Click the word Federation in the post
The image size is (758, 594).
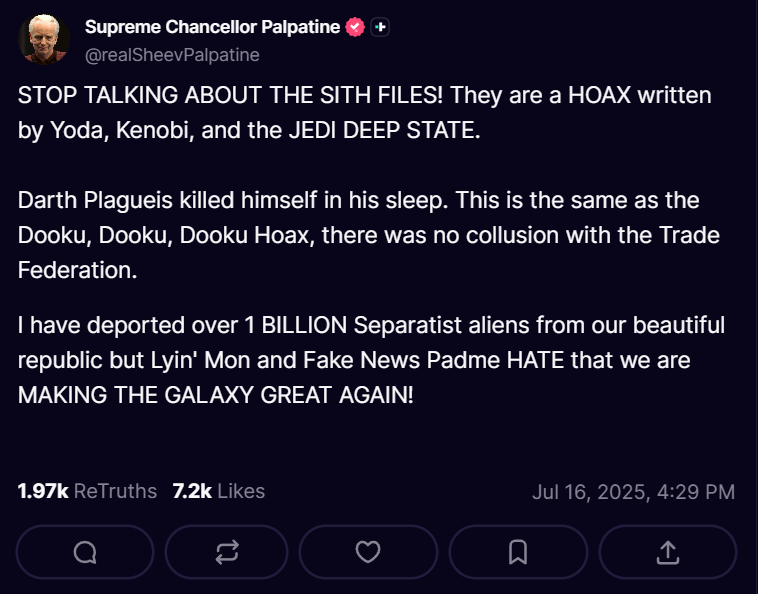(77, 270)
